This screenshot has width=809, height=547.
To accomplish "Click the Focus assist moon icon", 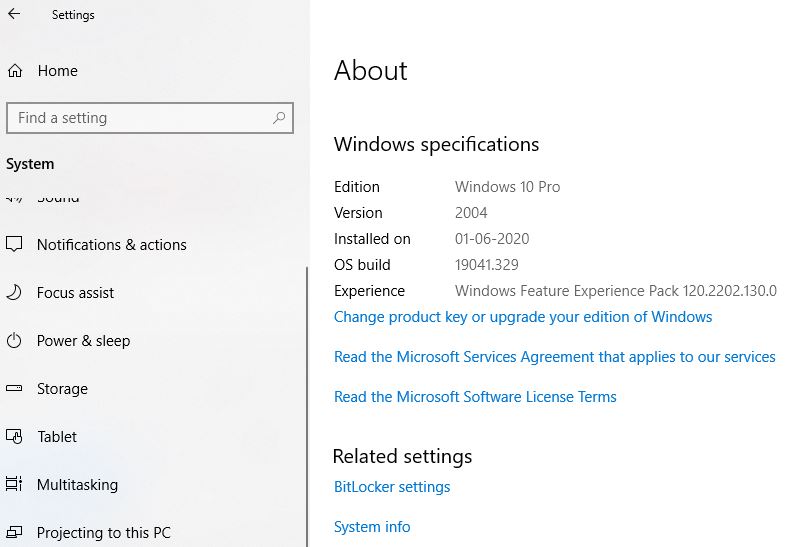I will pyautogui.click(x=14, y=293).
